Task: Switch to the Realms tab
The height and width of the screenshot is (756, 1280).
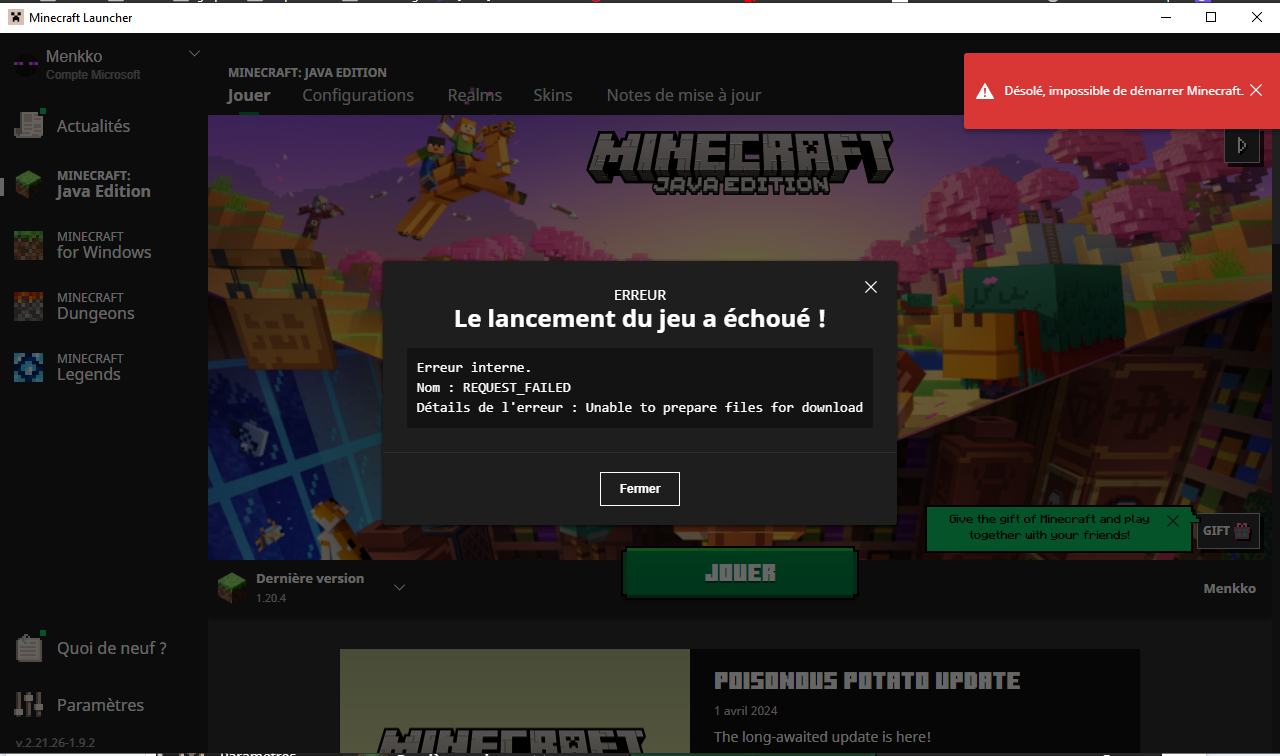Action: tap(475, 95)
